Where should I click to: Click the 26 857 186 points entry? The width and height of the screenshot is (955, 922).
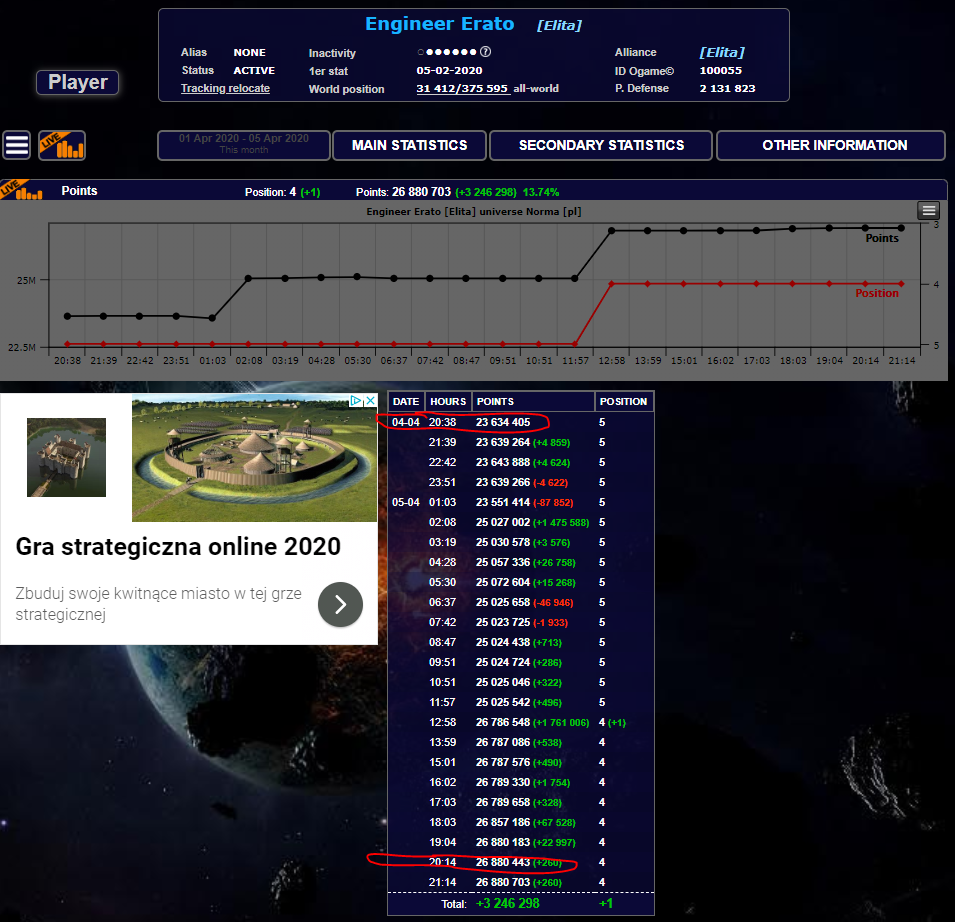coord(503,822)
